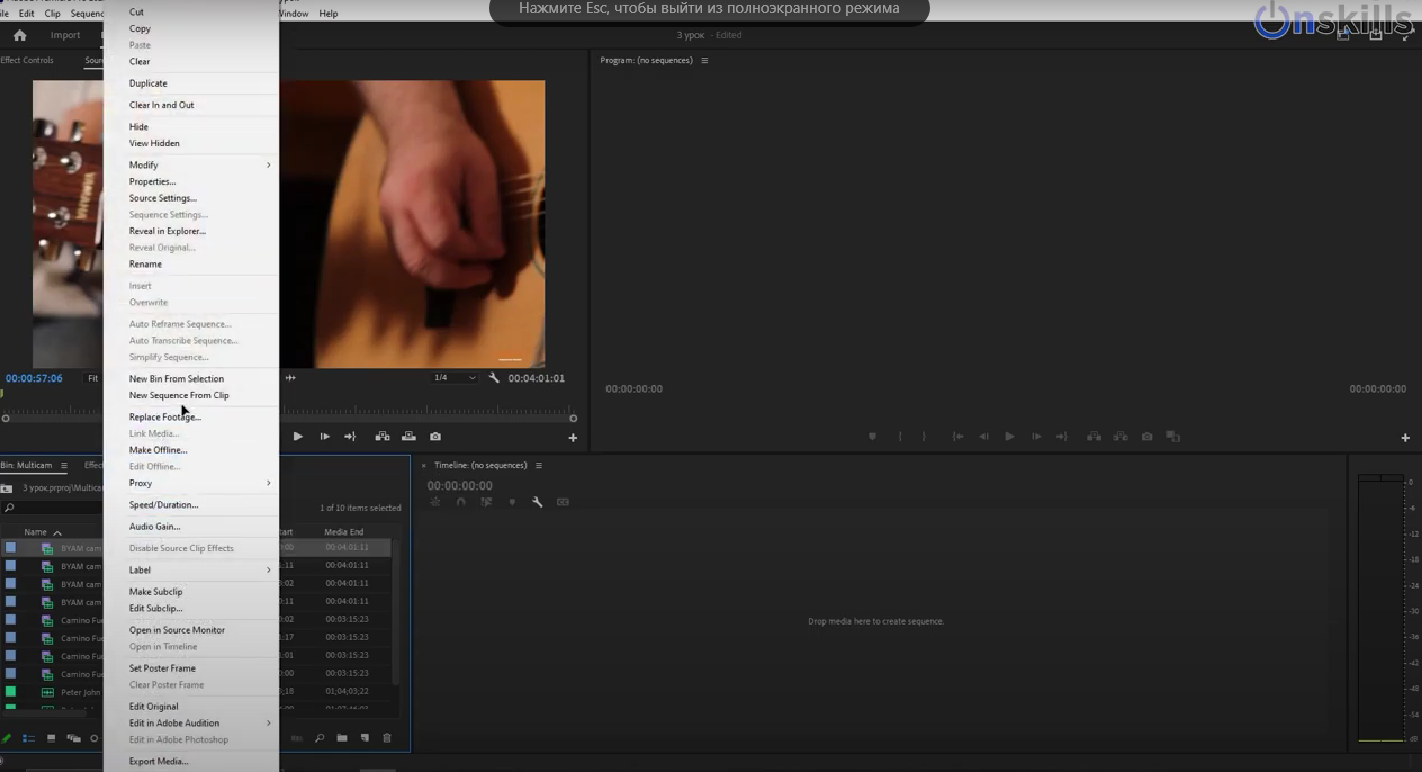The image size is (1422, 772).
Task: Open the Timeline panel menu
Action: coord(539,465)
